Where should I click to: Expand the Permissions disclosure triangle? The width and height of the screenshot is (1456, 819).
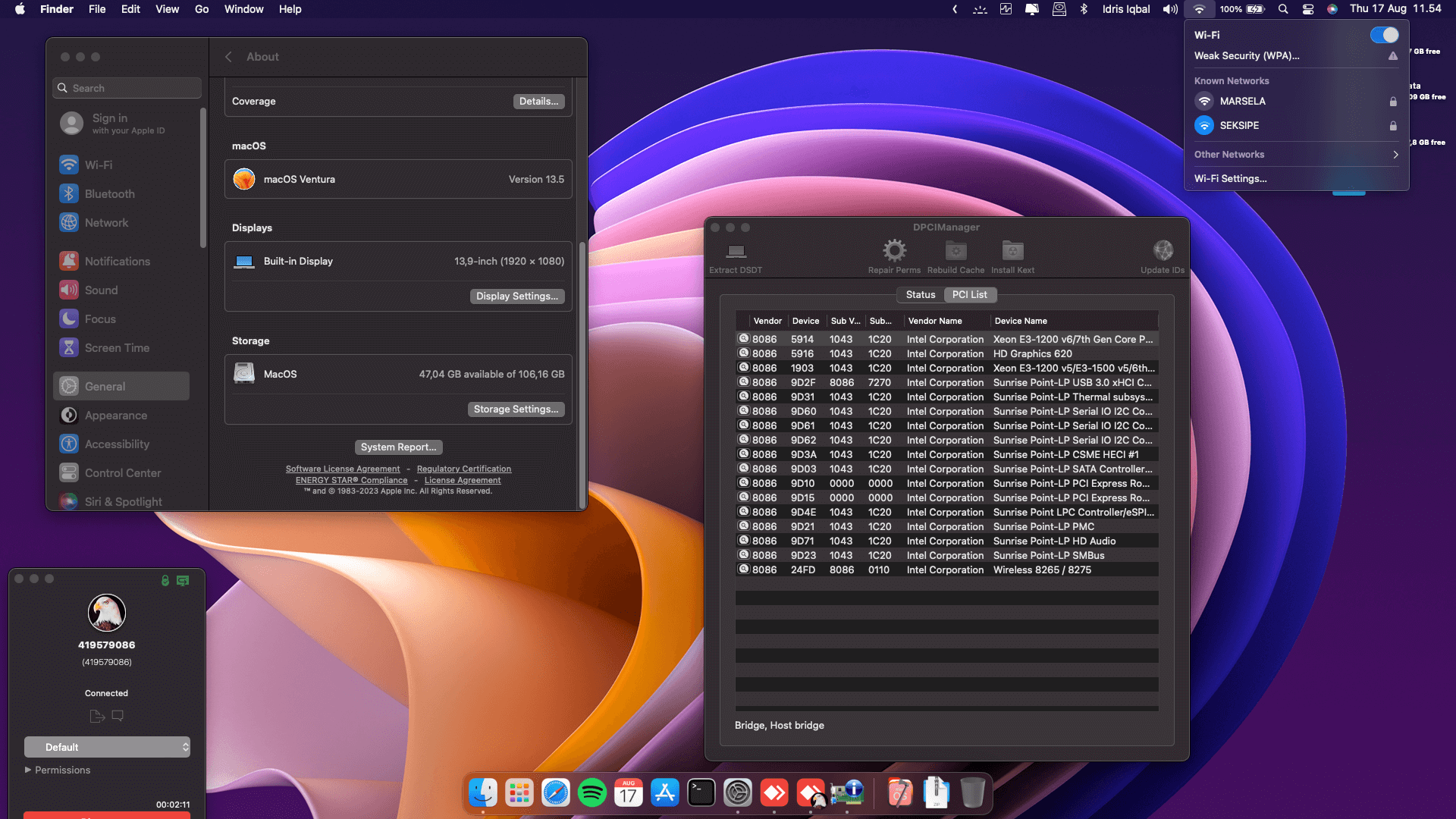28,770
